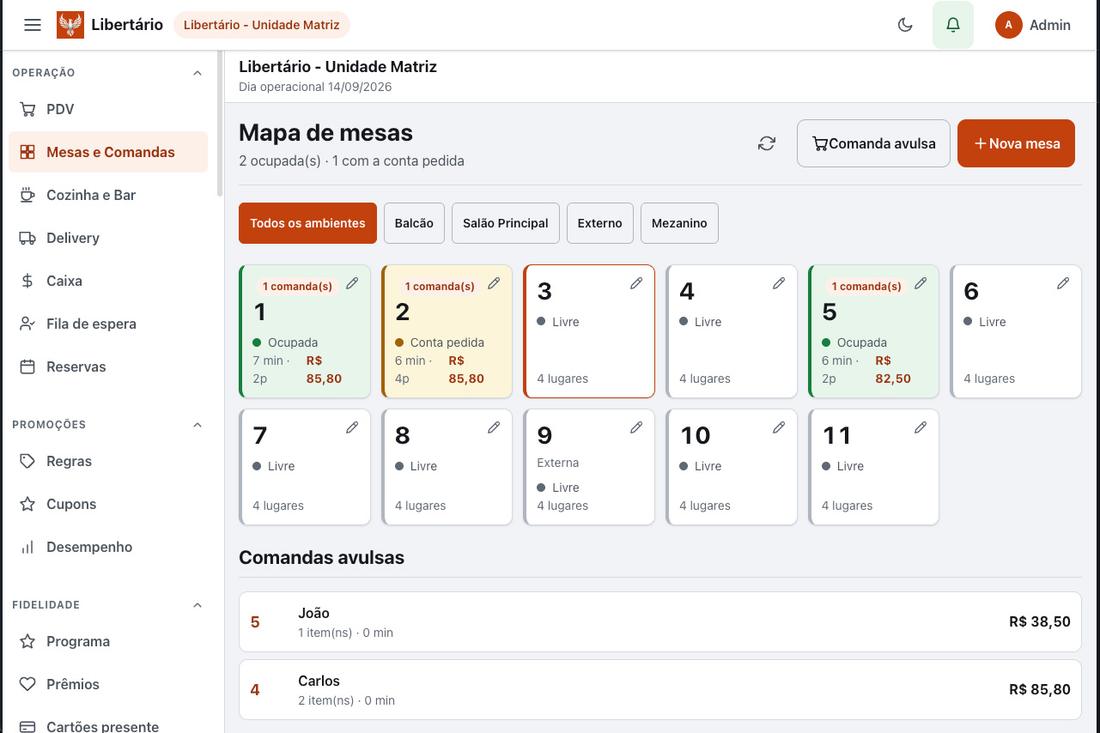Screen dimensions: 1100x733
Task: Click the Cozinha e Bar cup icon
Action: tap(27, 195)
